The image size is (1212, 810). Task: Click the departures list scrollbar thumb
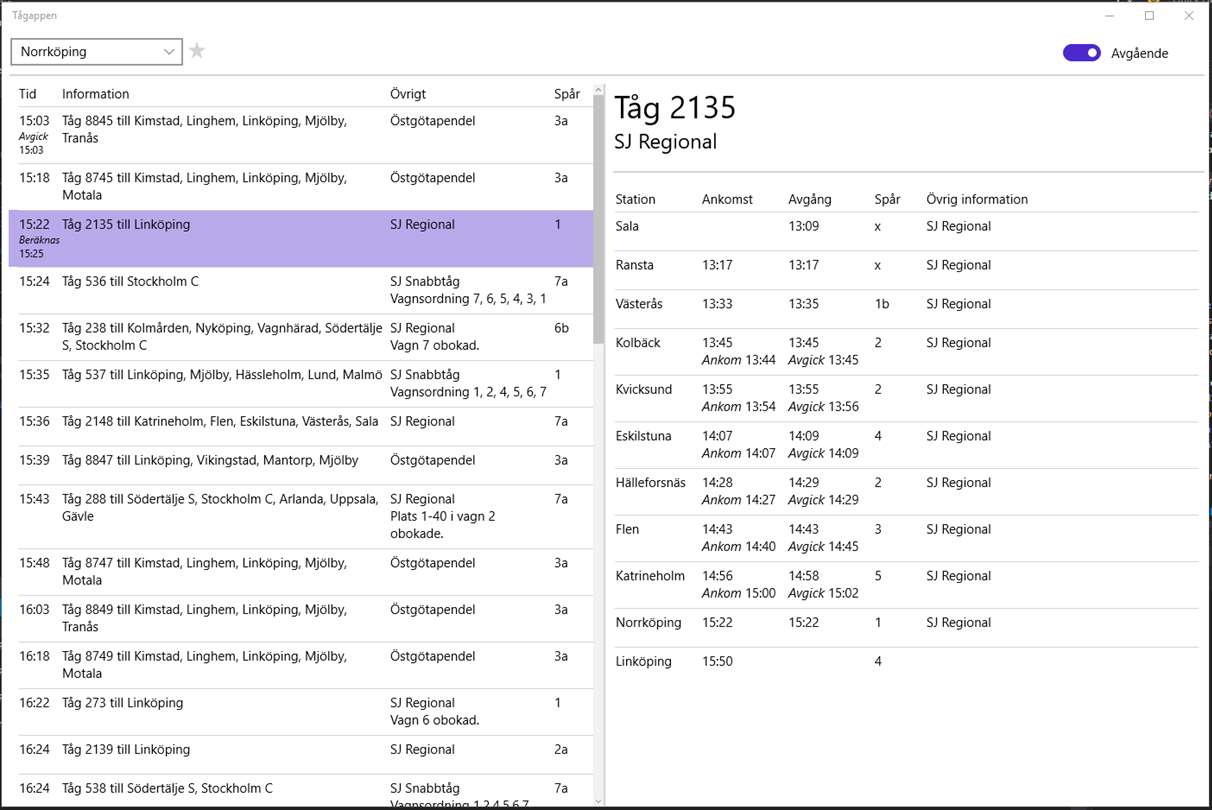pos(599,220)
